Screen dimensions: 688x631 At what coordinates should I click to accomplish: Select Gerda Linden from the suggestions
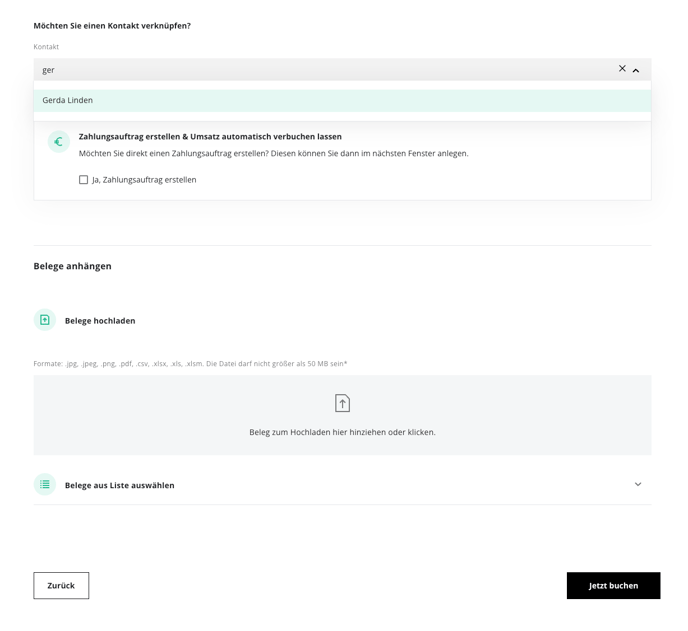pyautogui.click(x=342, y=100)
